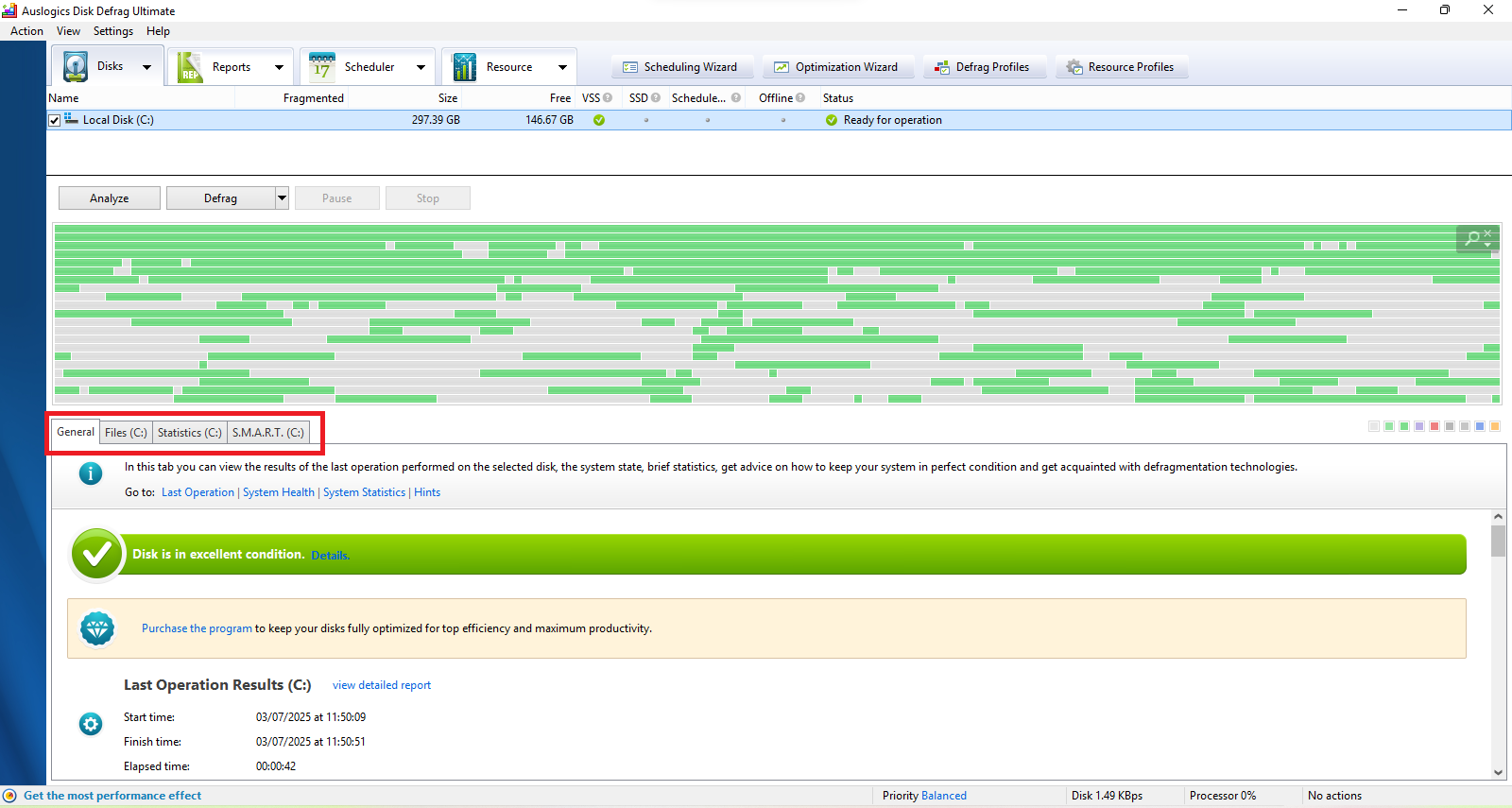The height and width of the screenshot is (808, 1512).
Task: Click the help icon beside Offline column
Action: tap(800, 97)
